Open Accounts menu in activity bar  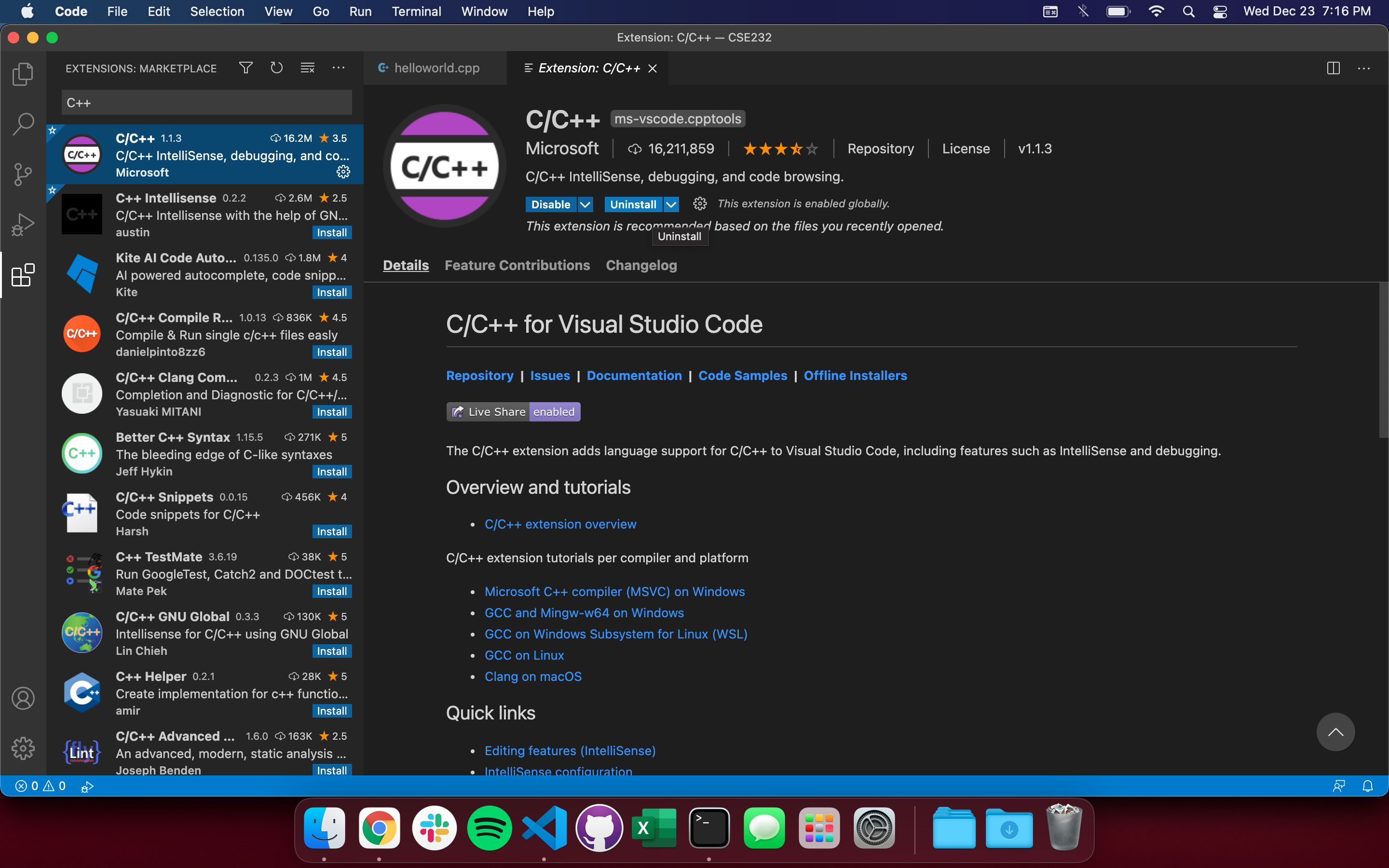[23, 698]
